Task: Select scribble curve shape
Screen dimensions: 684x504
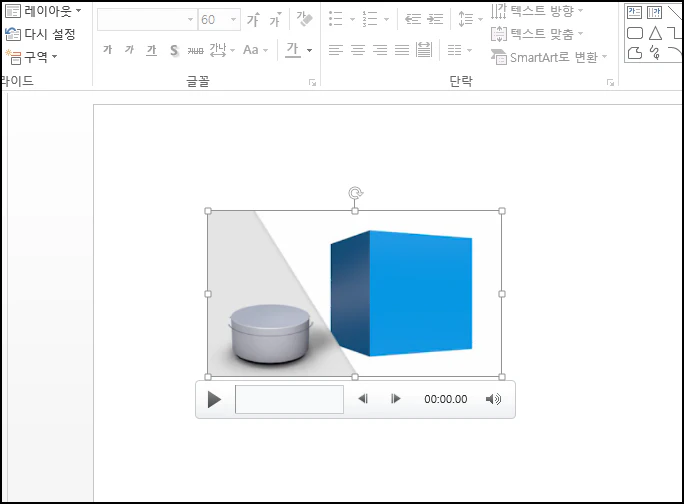Action: pyautogui.click(x=654, y=52)
